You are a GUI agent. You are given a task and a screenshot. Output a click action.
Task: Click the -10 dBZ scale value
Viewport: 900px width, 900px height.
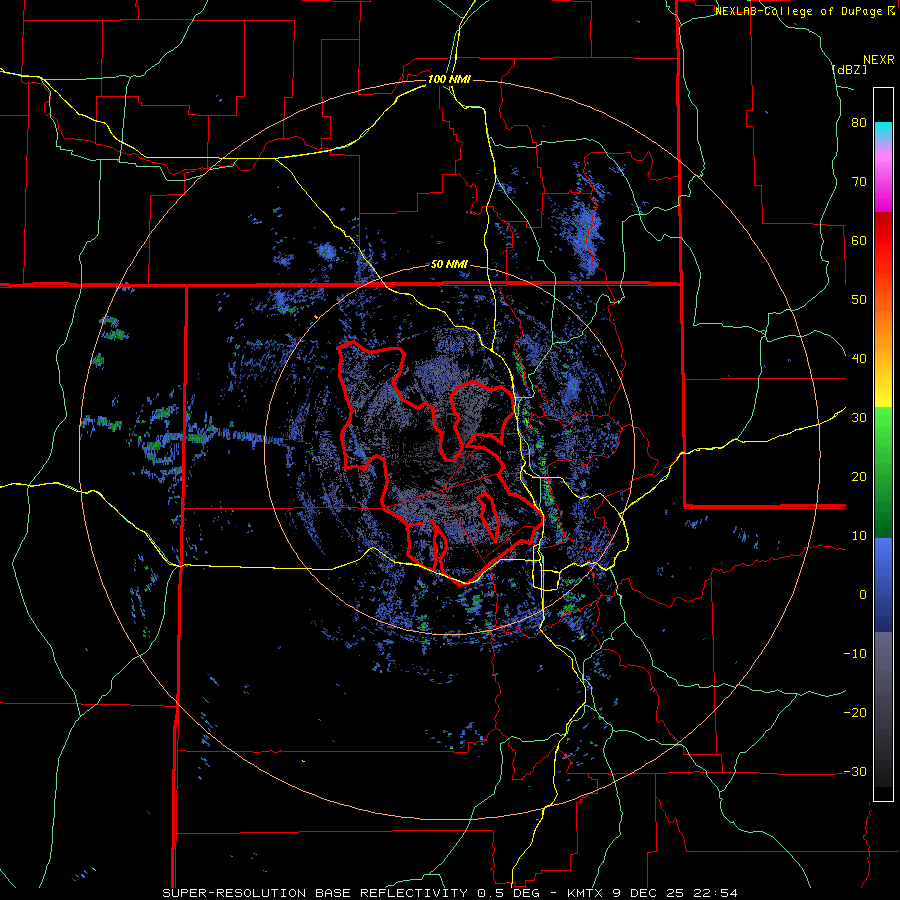[x=855, y=654]
